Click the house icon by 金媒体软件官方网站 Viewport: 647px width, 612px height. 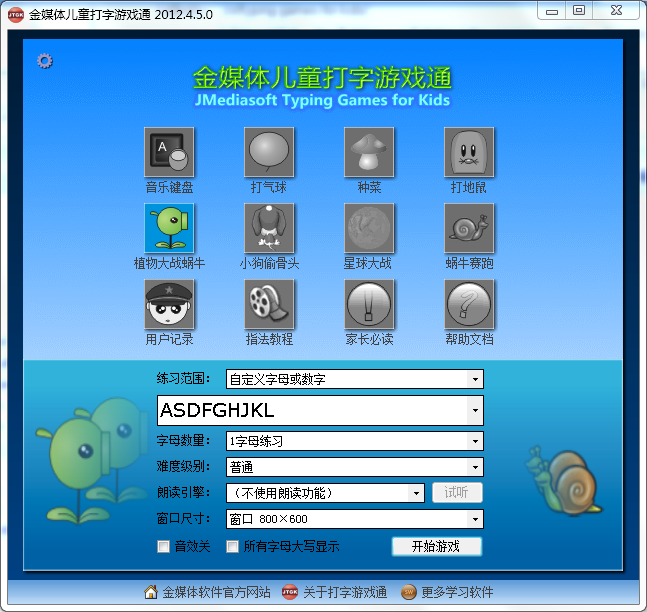pos(151,592)
